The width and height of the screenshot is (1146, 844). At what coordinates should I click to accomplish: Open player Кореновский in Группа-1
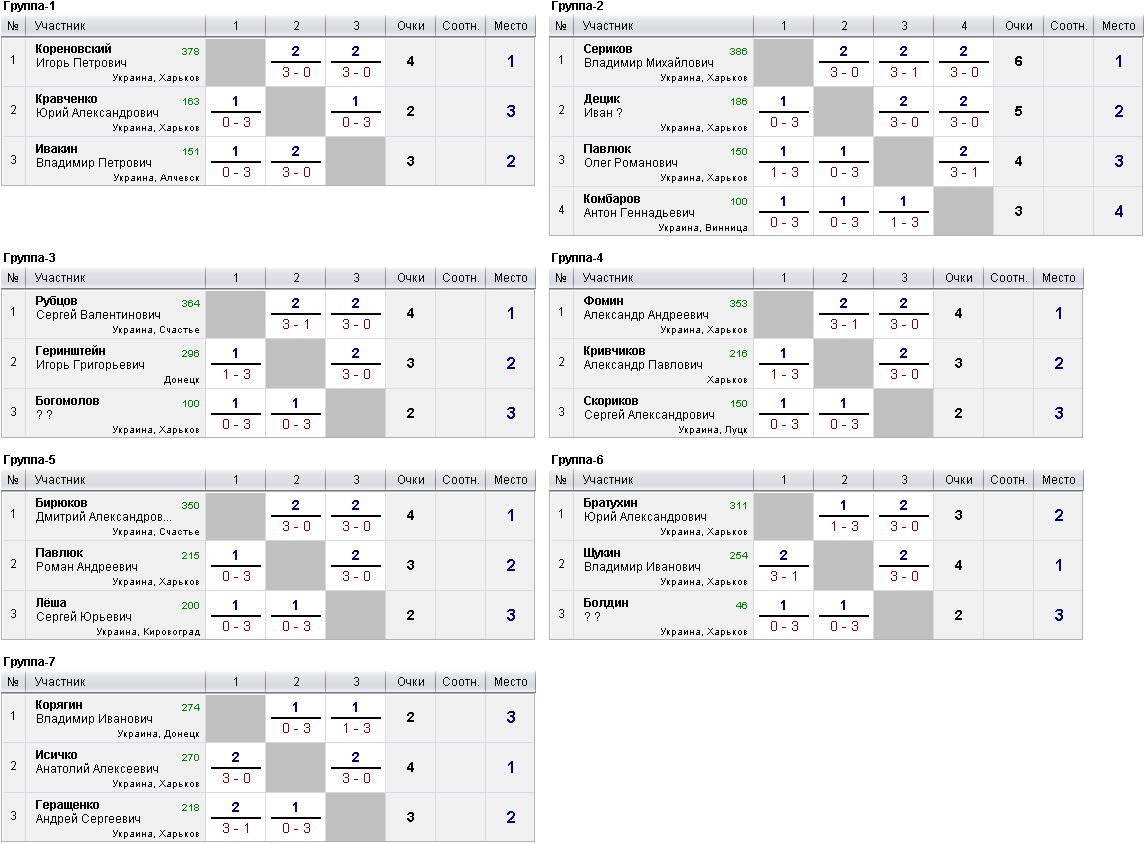pos(73,49)
